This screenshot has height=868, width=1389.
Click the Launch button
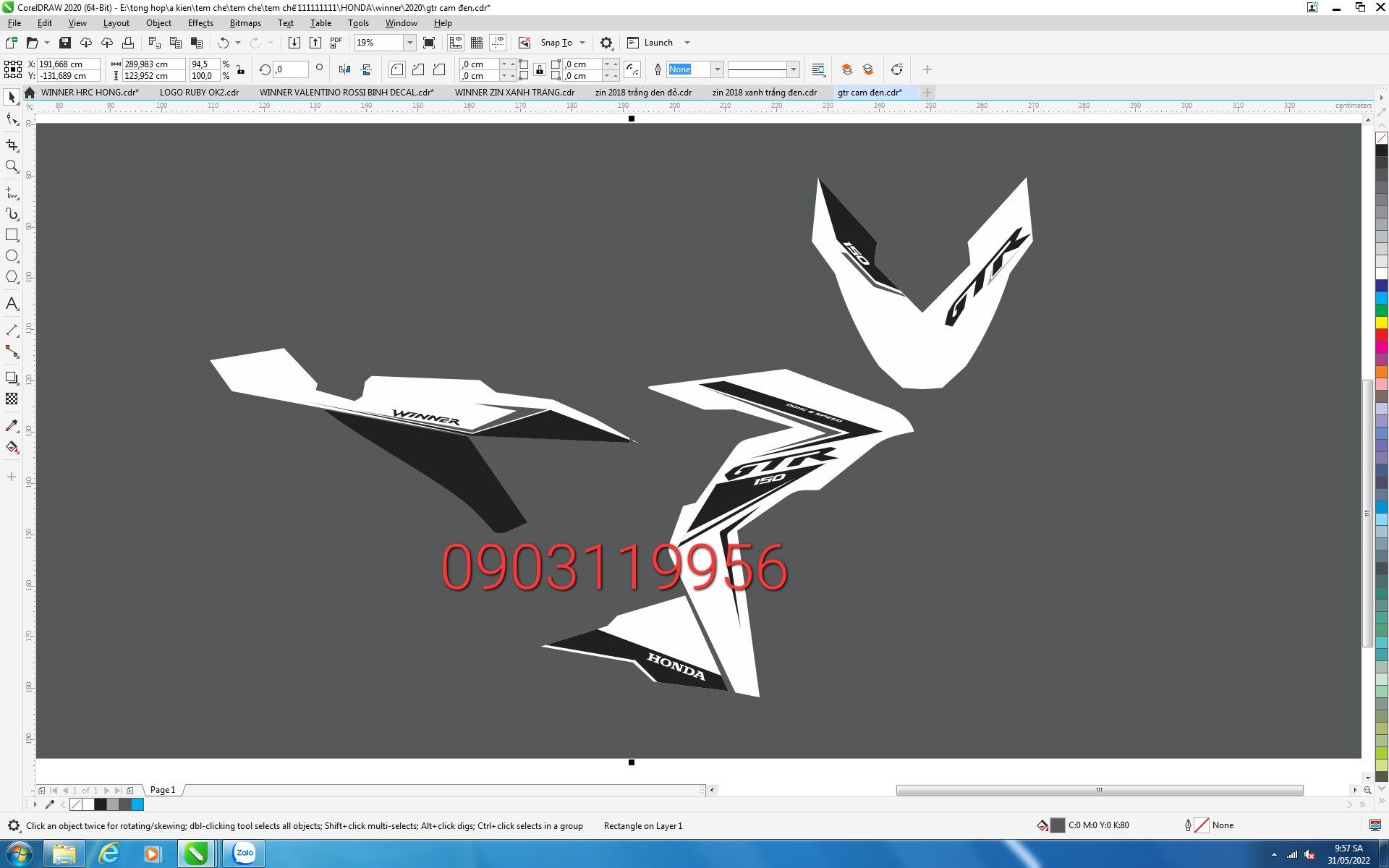click(650, 43)
